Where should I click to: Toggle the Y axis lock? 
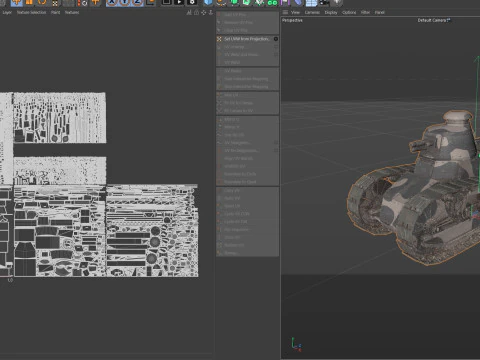pyautogui.click(x=124, y=3)
